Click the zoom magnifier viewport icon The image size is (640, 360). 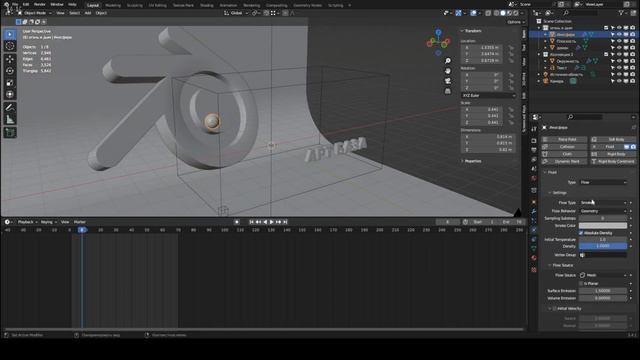(448, 61)
